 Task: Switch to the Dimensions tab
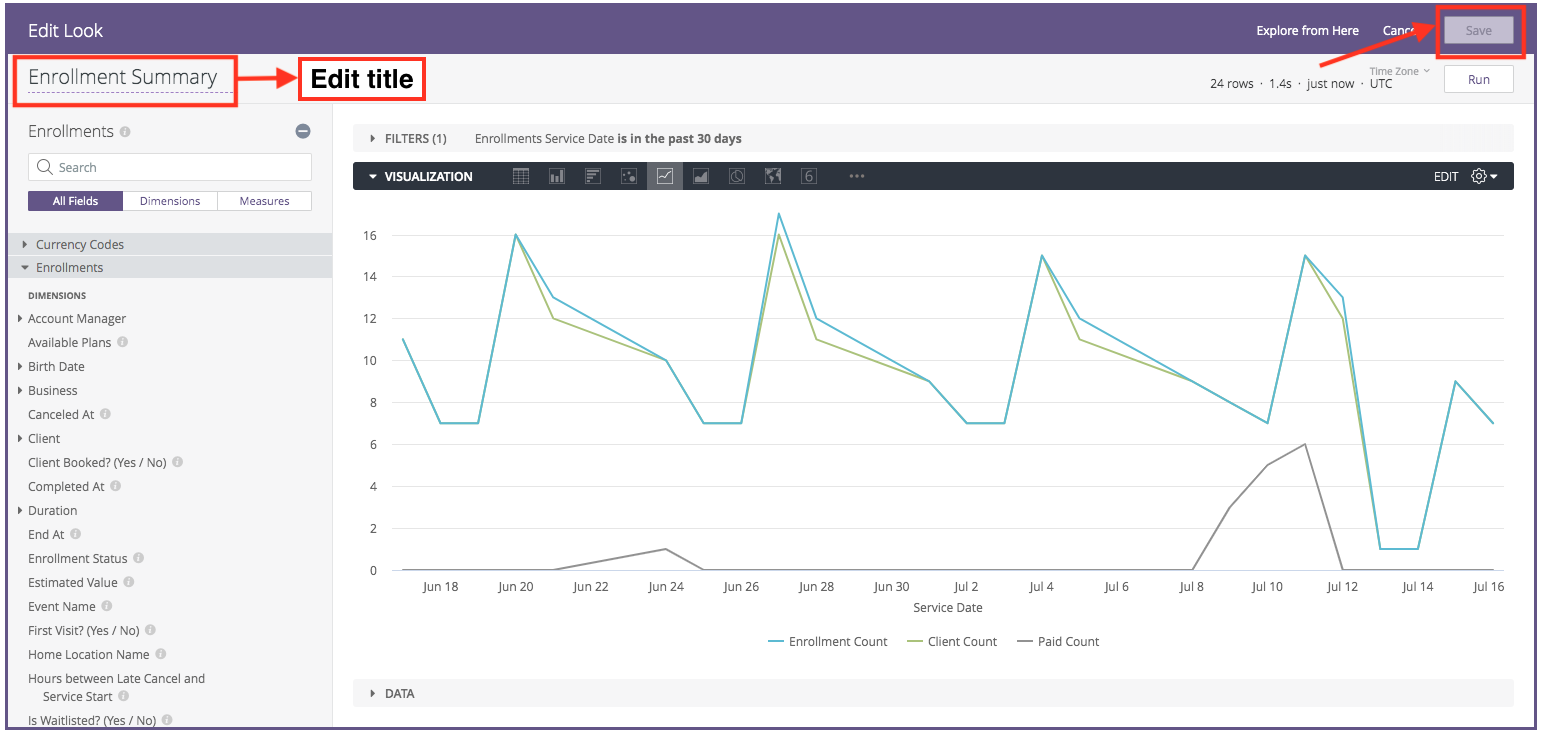170,201
